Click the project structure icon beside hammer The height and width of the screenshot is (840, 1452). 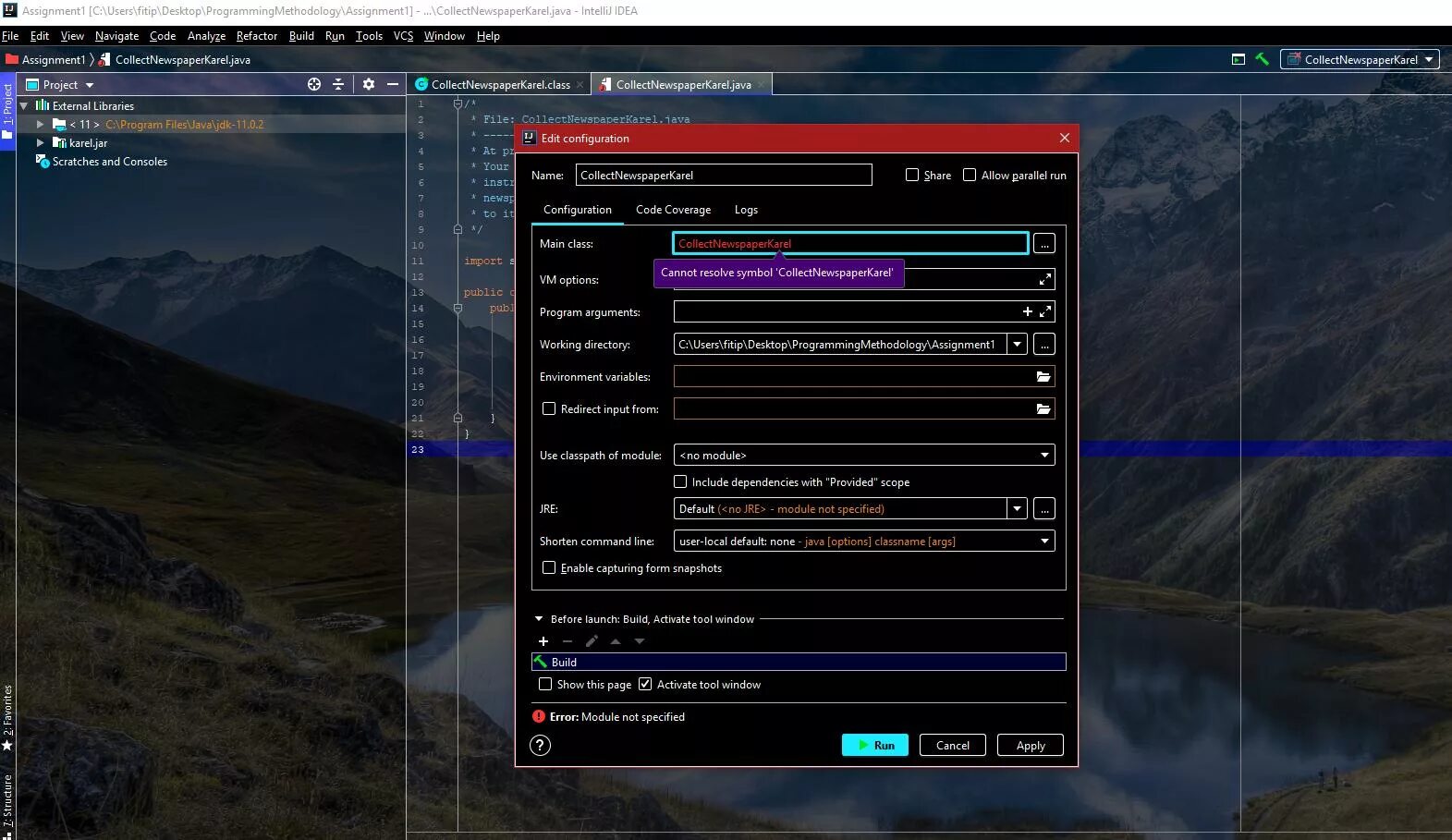(1238, 59)
